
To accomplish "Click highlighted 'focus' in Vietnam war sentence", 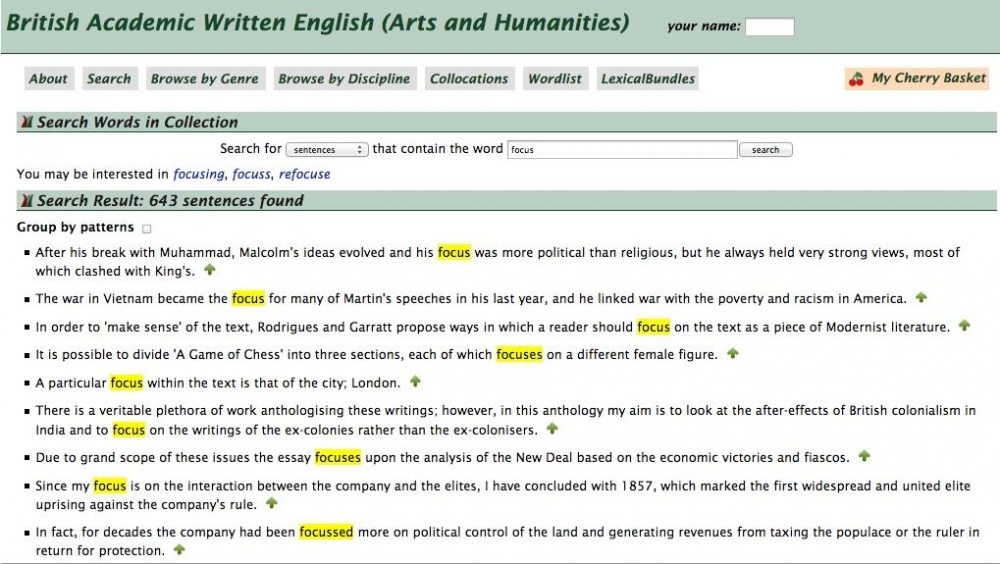I will 248,298.
